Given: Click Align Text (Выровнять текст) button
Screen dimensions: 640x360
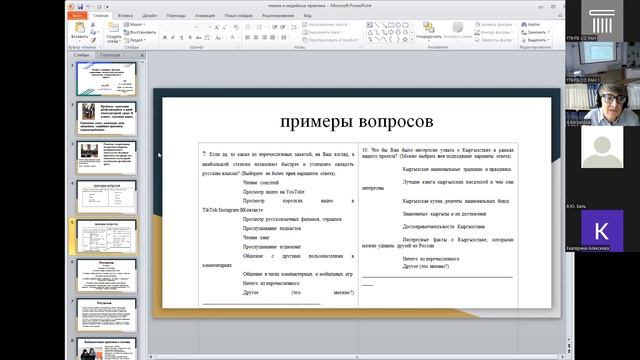Looking at the screenshot, I should [322, 32].
